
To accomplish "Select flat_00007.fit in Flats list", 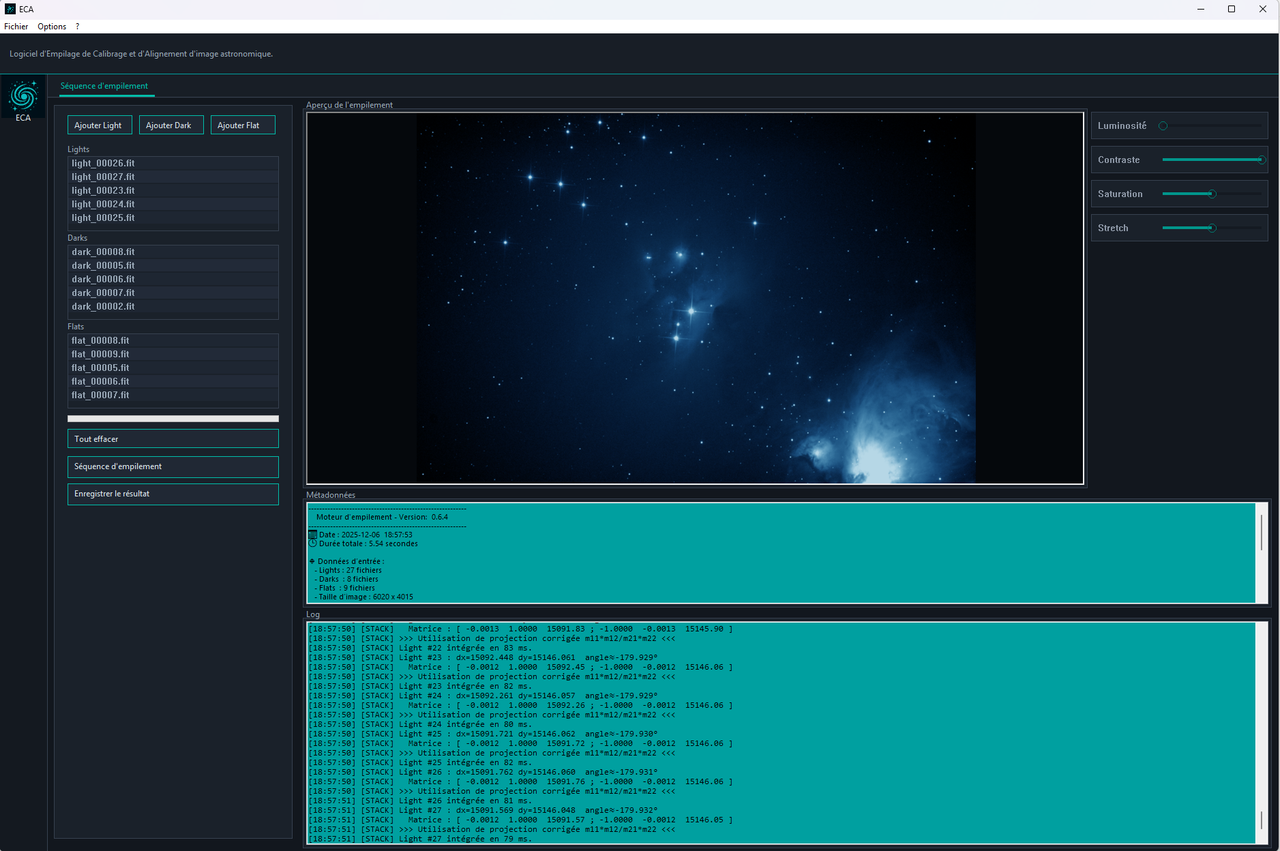I will (x=173, y=396).
